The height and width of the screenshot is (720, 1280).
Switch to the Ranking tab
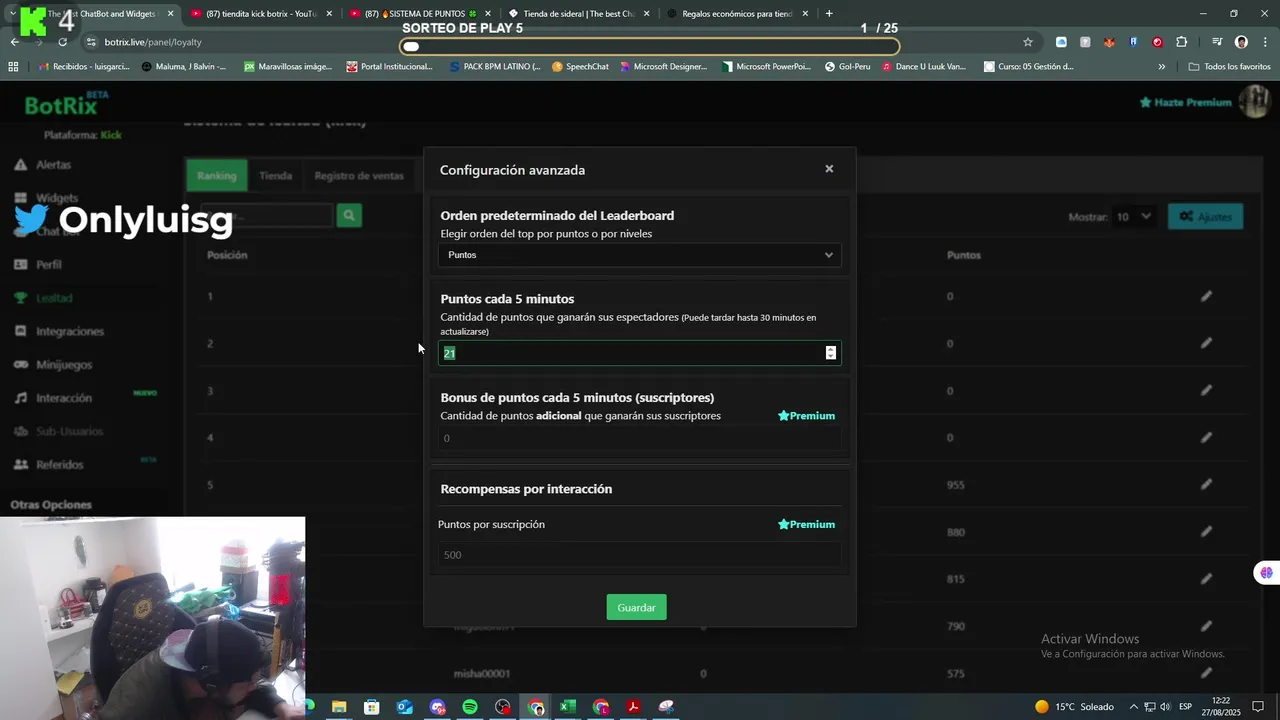pyautogui.click(x=216, y=175)
